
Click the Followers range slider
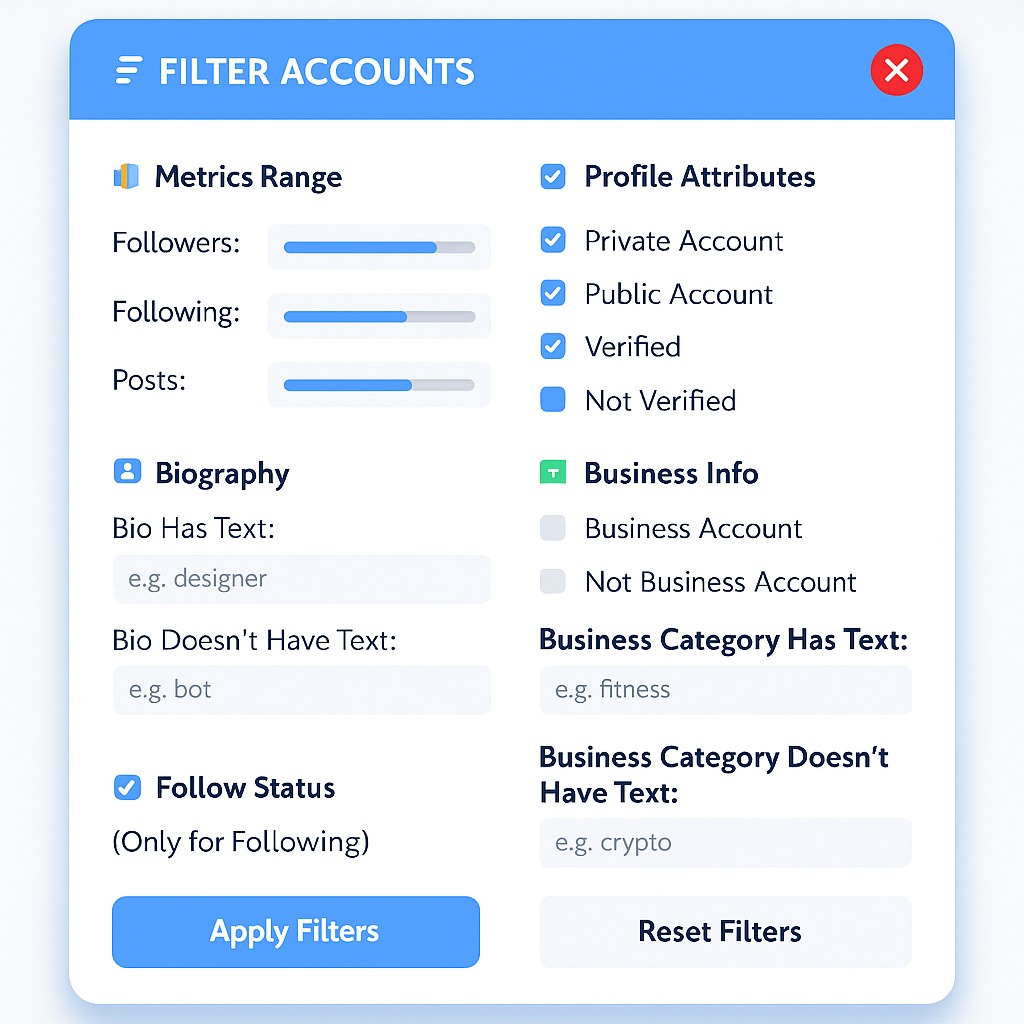click(x=379, y=247)
